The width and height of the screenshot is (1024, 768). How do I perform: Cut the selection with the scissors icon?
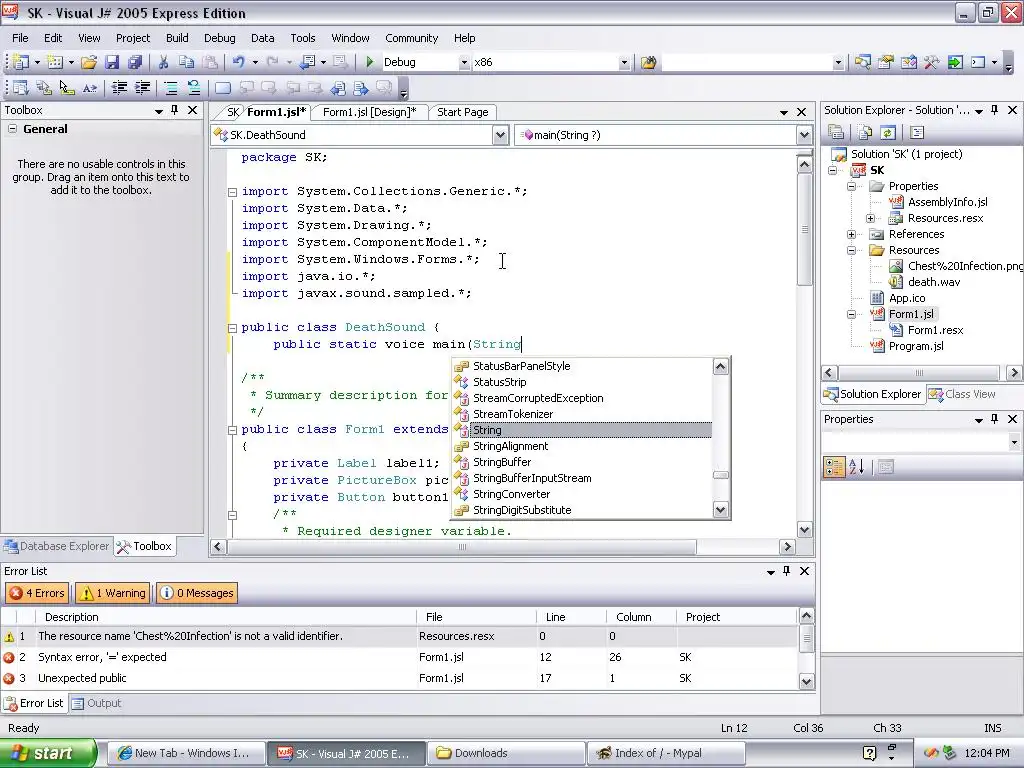click(x=163, y=62)
